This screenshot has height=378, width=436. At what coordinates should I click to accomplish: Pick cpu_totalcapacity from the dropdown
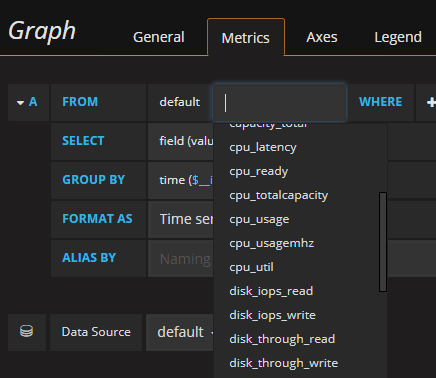279,195
